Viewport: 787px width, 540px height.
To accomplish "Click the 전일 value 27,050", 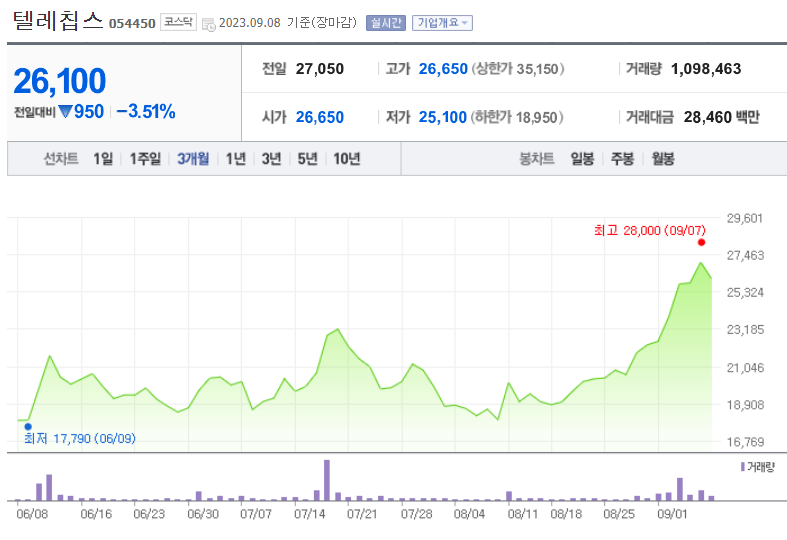I will click(320, 69).
